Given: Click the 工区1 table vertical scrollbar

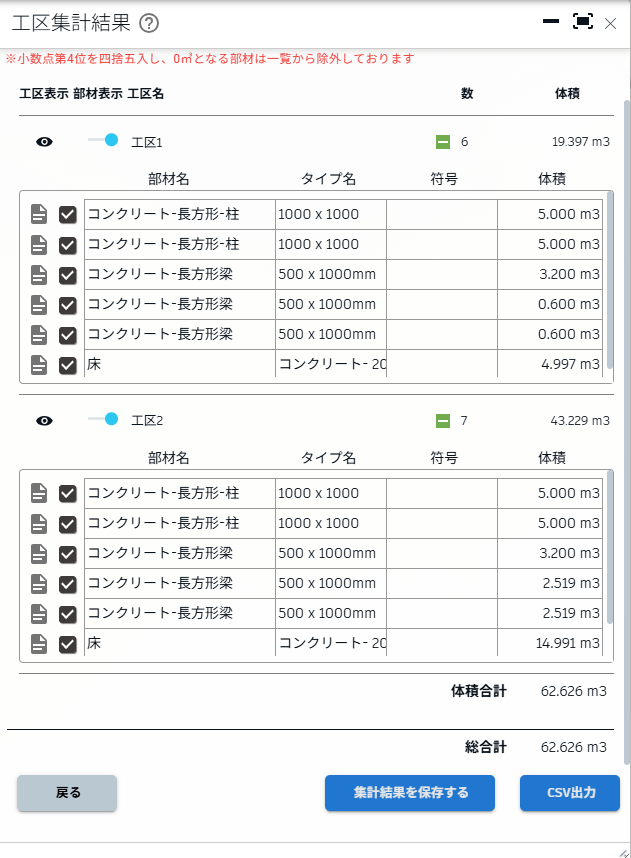Looking at the screenshot, I should (610, 281).
